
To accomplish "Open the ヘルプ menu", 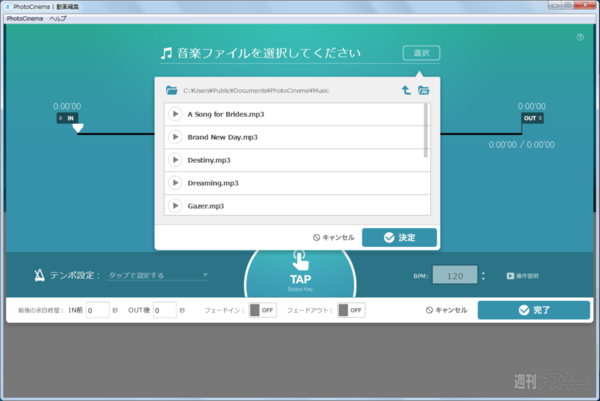I will click(x=58, y=18).
